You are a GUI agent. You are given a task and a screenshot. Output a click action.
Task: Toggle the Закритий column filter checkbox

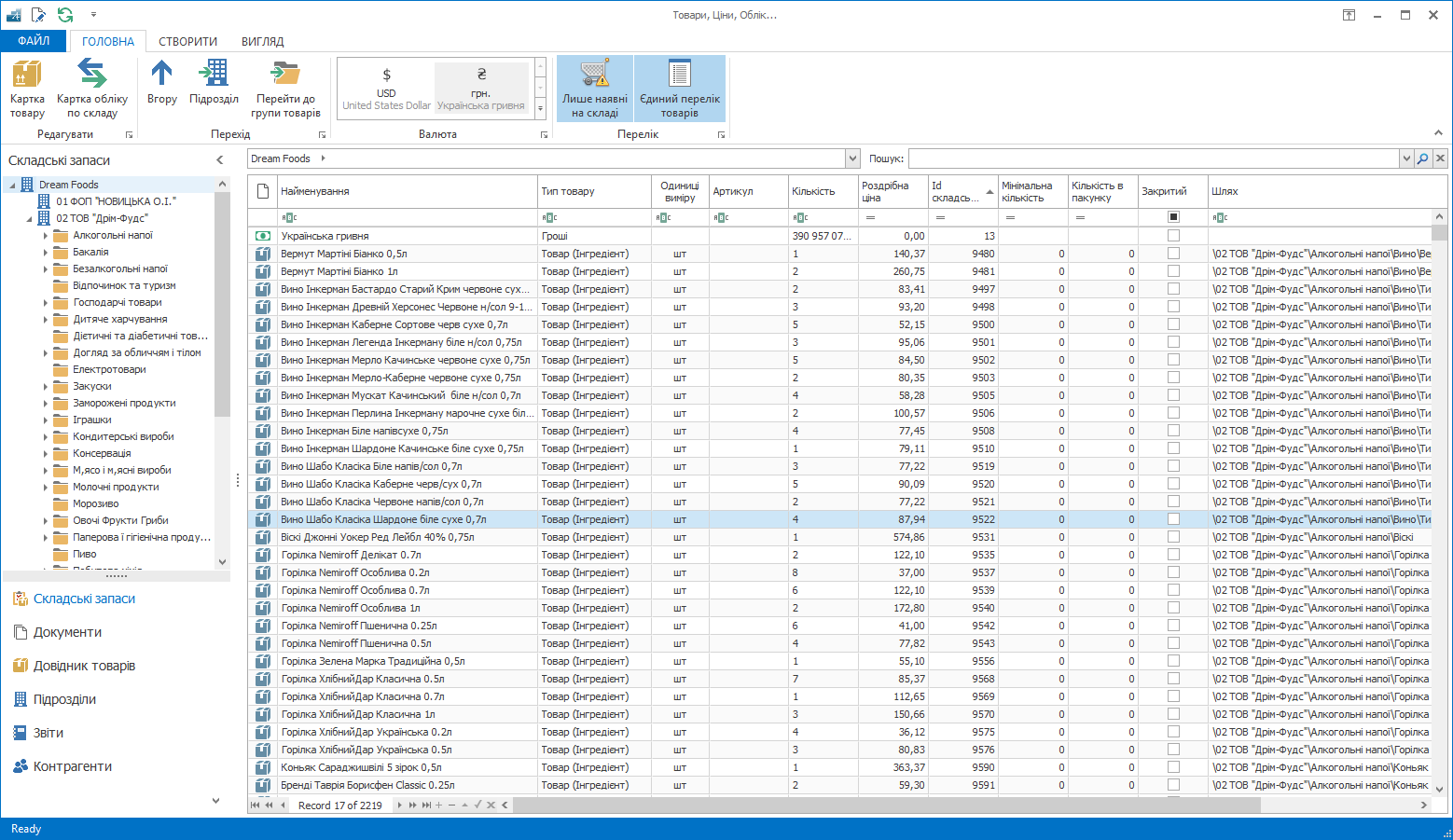1173,217
